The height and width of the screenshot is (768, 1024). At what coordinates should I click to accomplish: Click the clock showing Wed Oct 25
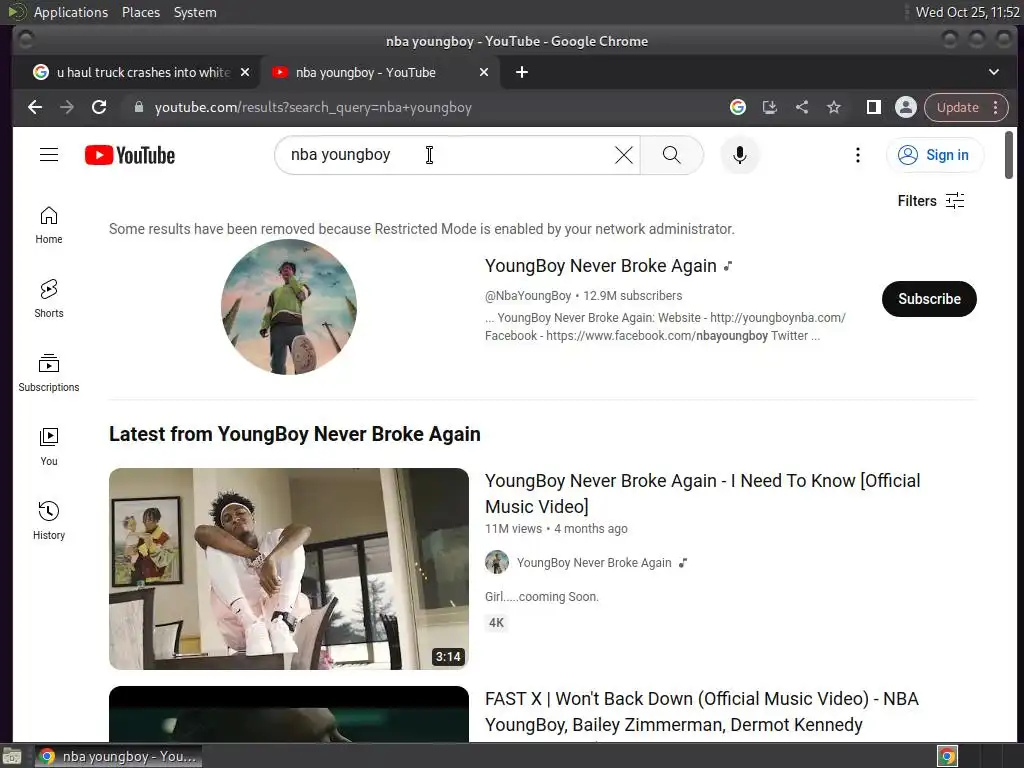[967, 12]
